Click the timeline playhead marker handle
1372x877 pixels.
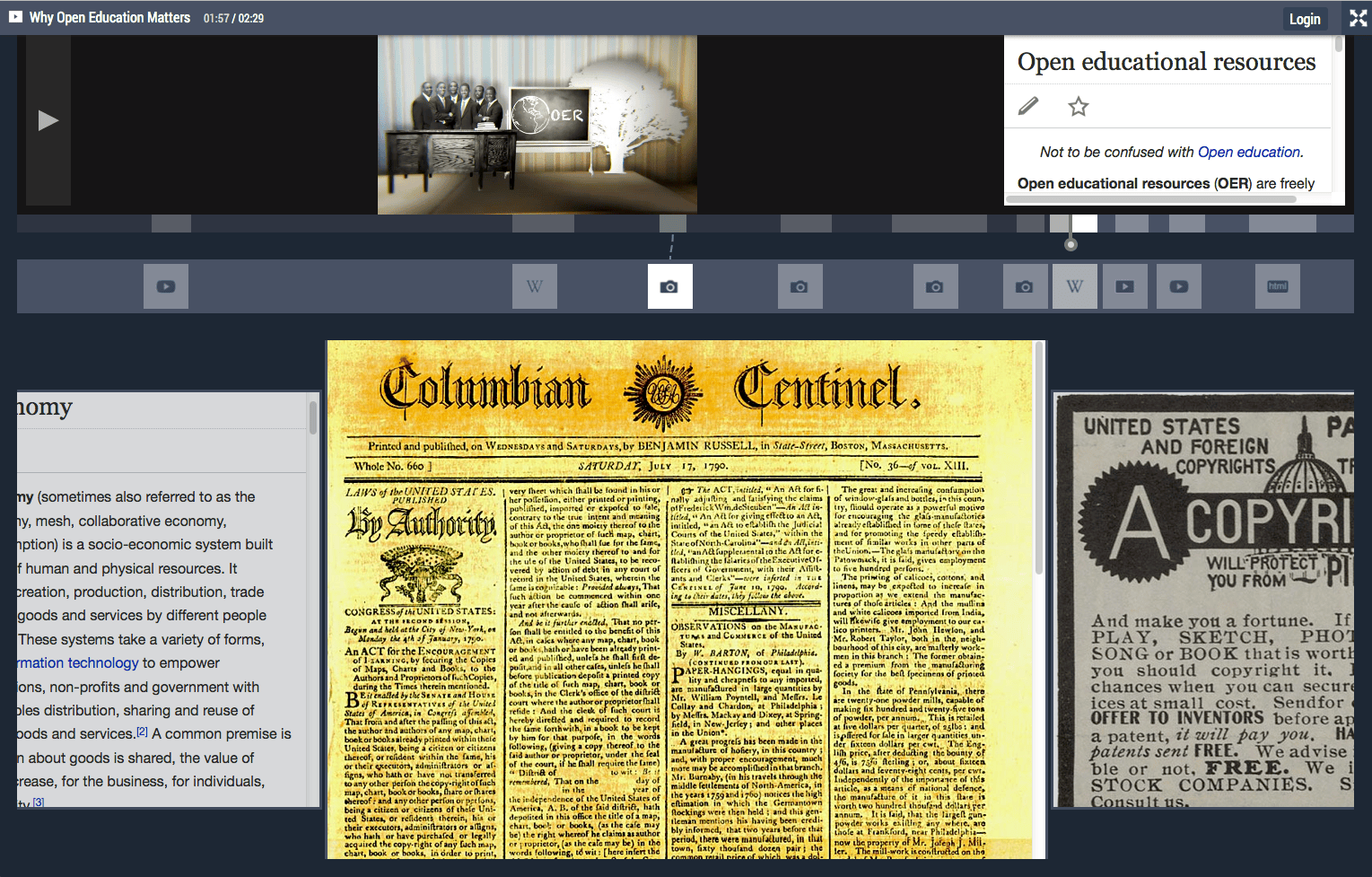[1071, 244]
